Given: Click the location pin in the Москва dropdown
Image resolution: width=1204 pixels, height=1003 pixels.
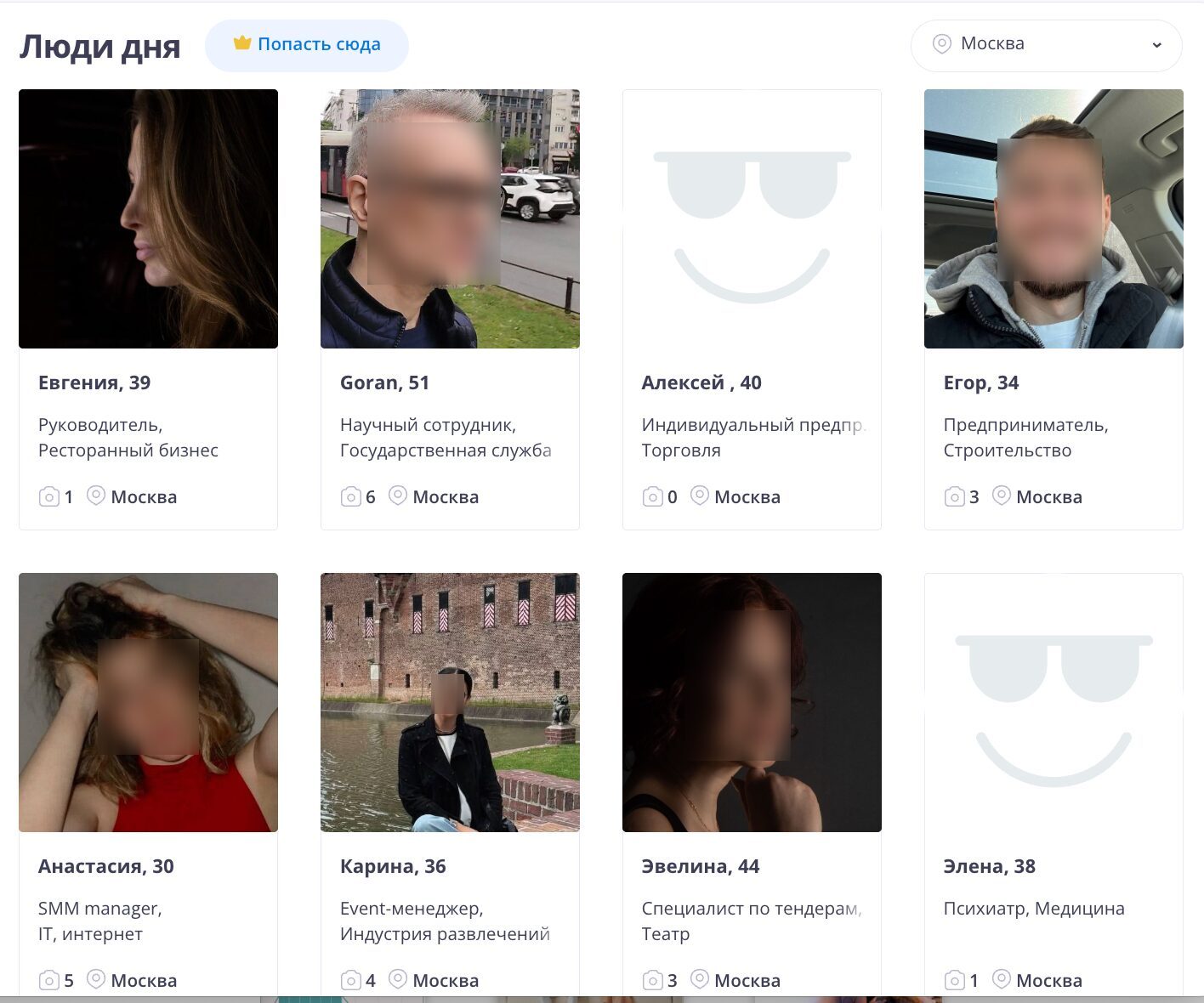Looking at the screenshot, I should [x=941, y=44].
